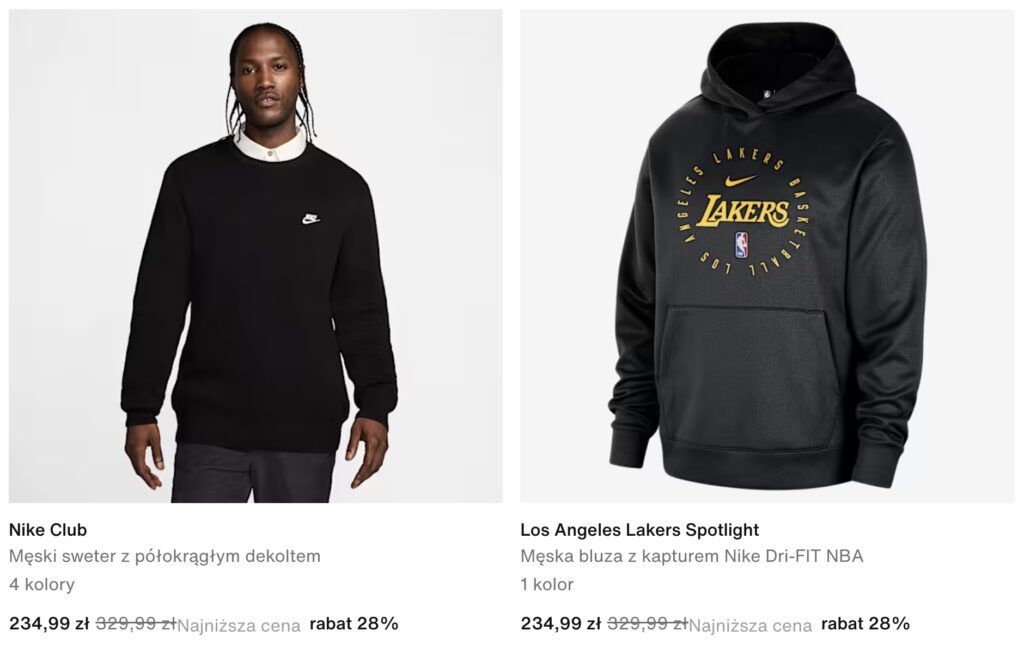The image size is (1024, 649).
Task: Open the Lakers Spotlight hoodie product image
Action: click(767, 256)
